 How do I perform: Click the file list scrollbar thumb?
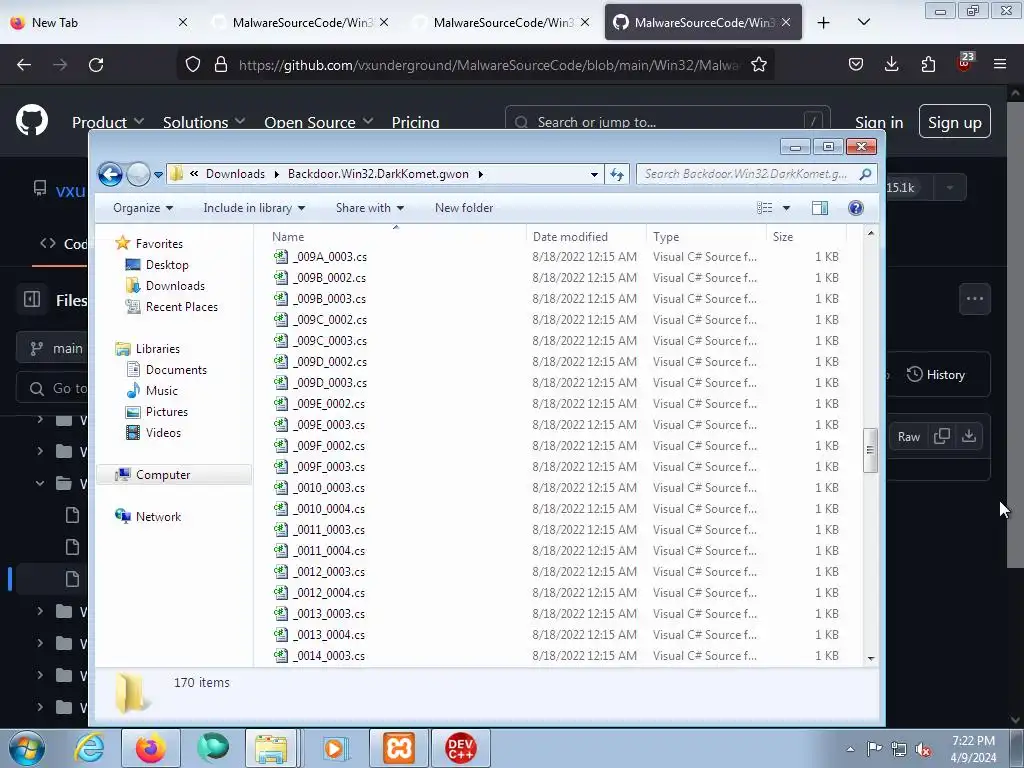[x=870, y=449]
